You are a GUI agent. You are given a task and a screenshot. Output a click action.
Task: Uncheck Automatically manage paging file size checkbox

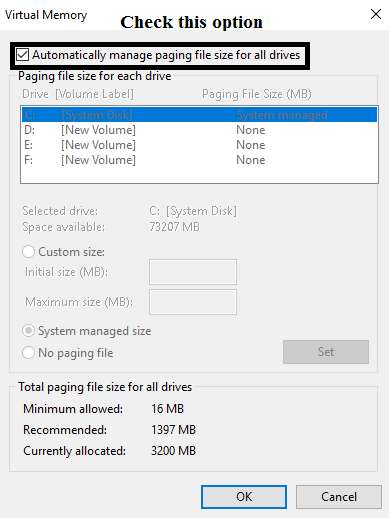[23, 55]
